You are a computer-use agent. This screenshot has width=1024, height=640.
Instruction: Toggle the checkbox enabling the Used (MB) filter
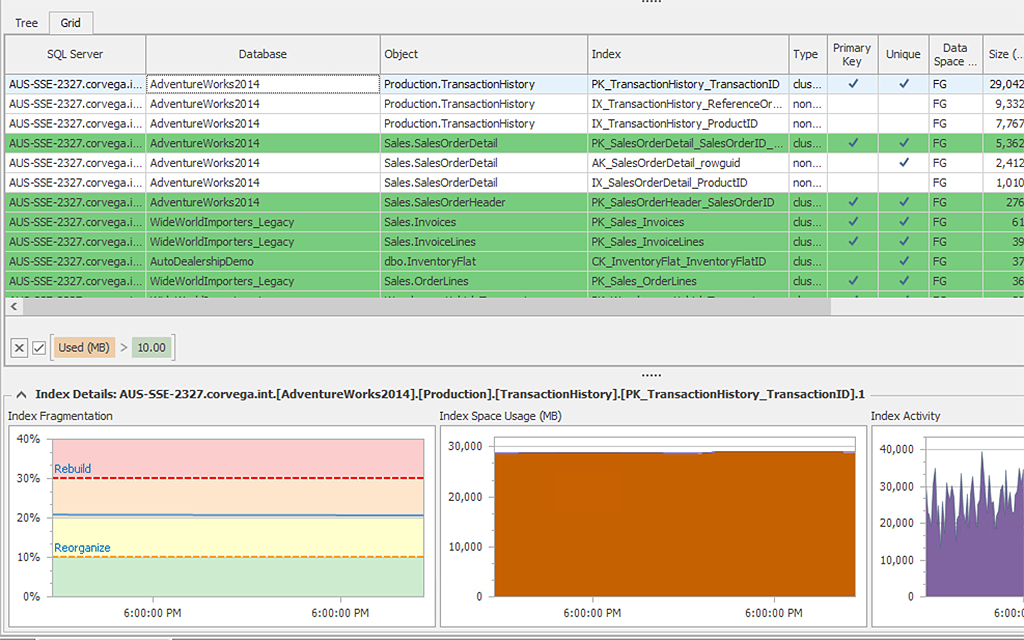click(x=37, y=347)
